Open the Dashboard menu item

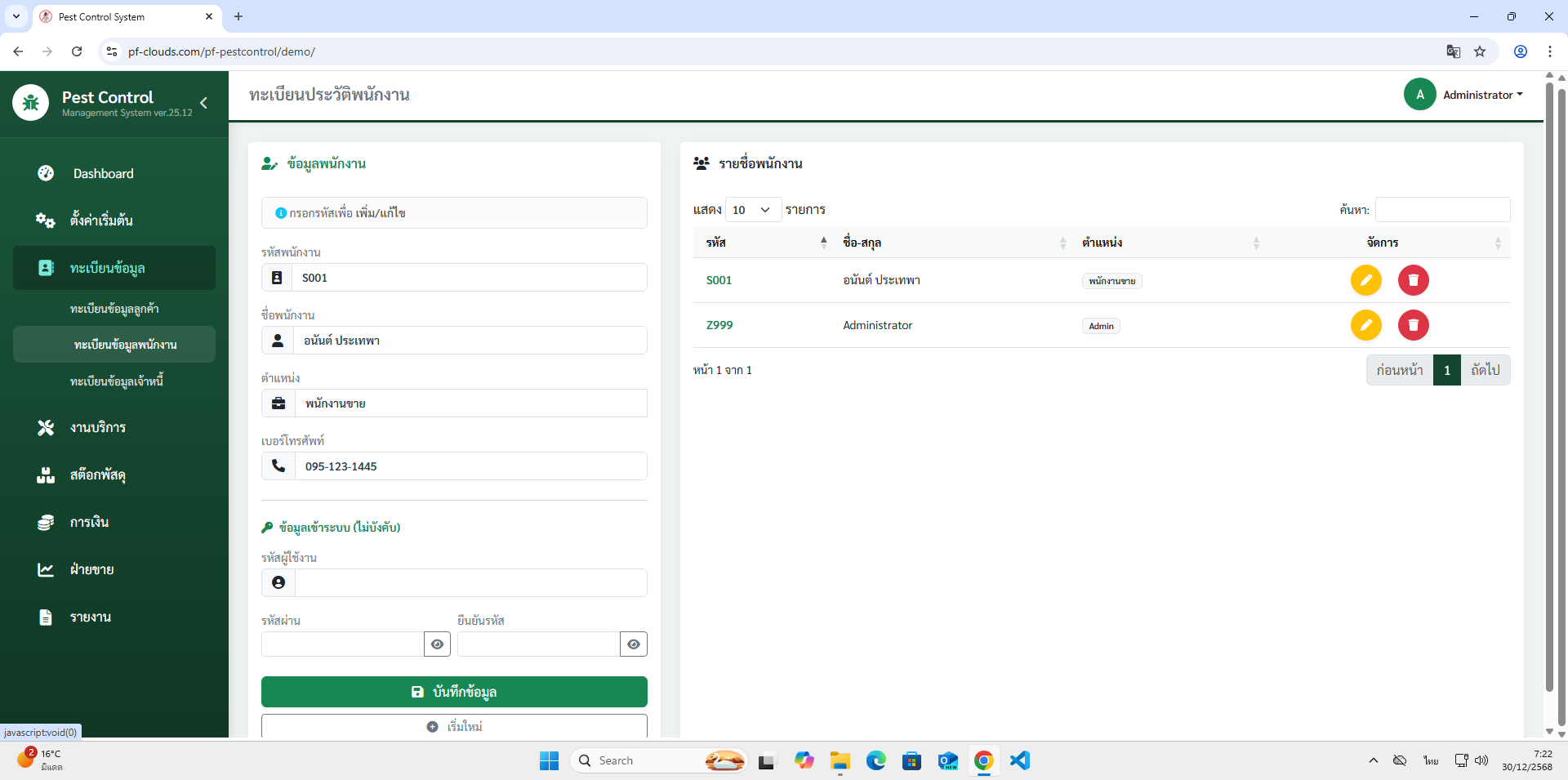pyautogui.click(x=103, y=173)
